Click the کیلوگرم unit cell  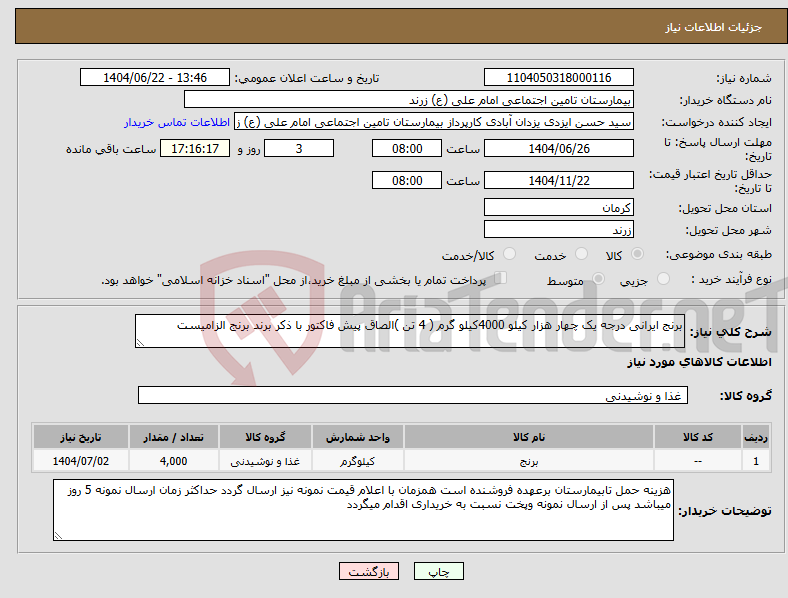pyautogui.click(x=357, y=461)
